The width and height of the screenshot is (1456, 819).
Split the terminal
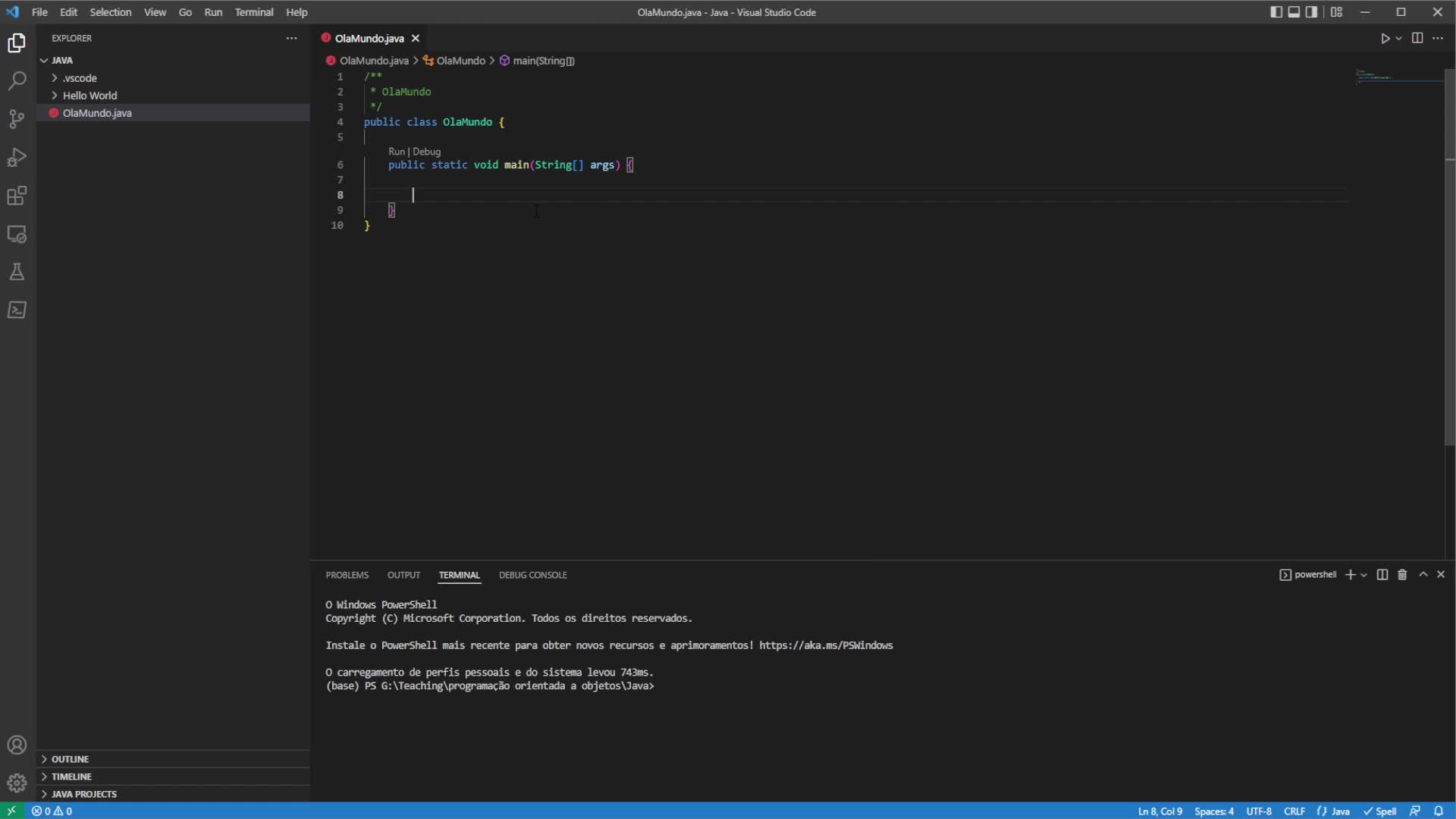(x=1382, y=575)
